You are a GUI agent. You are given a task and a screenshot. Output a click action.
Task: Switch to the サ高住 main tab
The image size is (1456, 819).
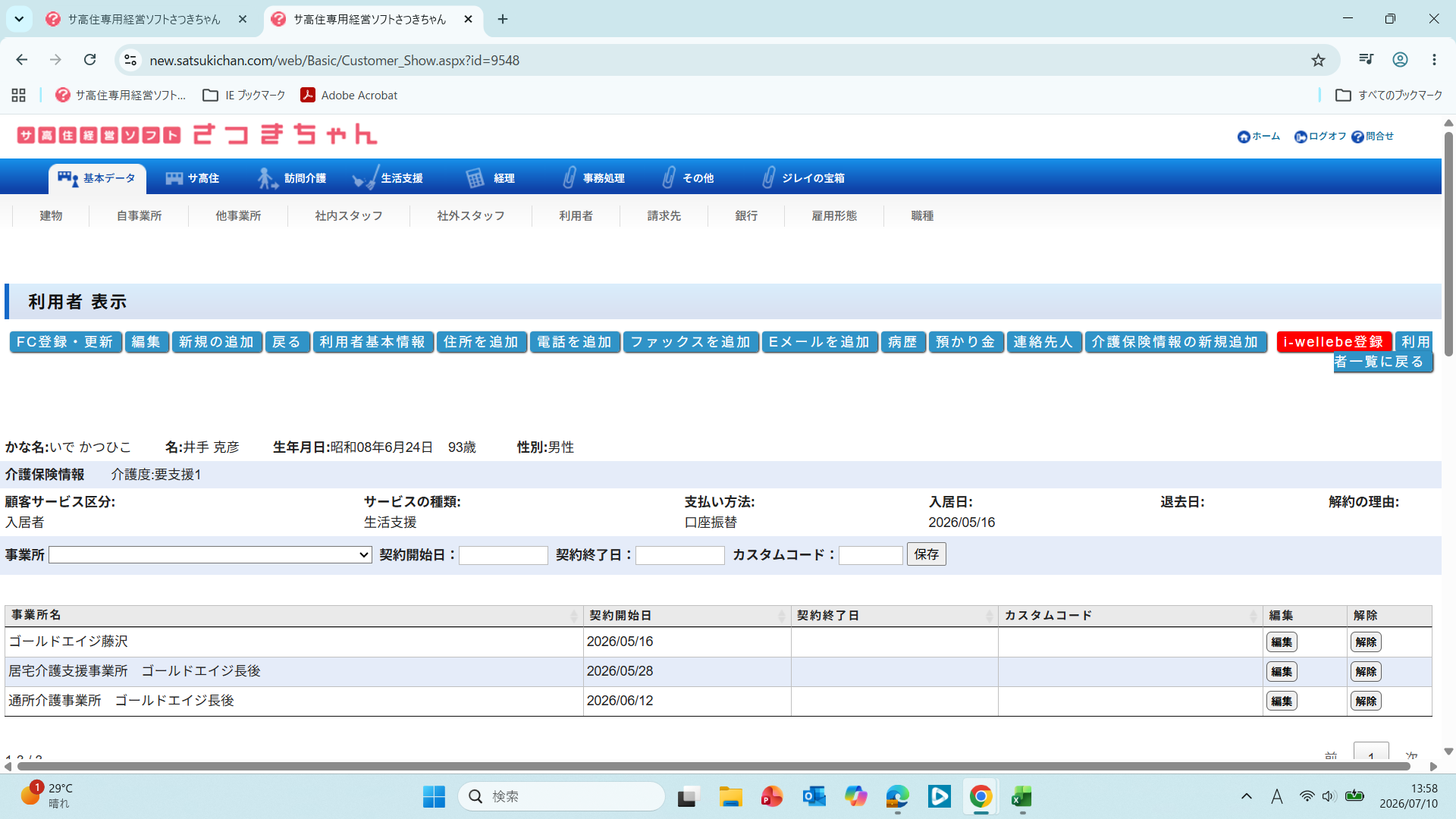click(193, 178)
